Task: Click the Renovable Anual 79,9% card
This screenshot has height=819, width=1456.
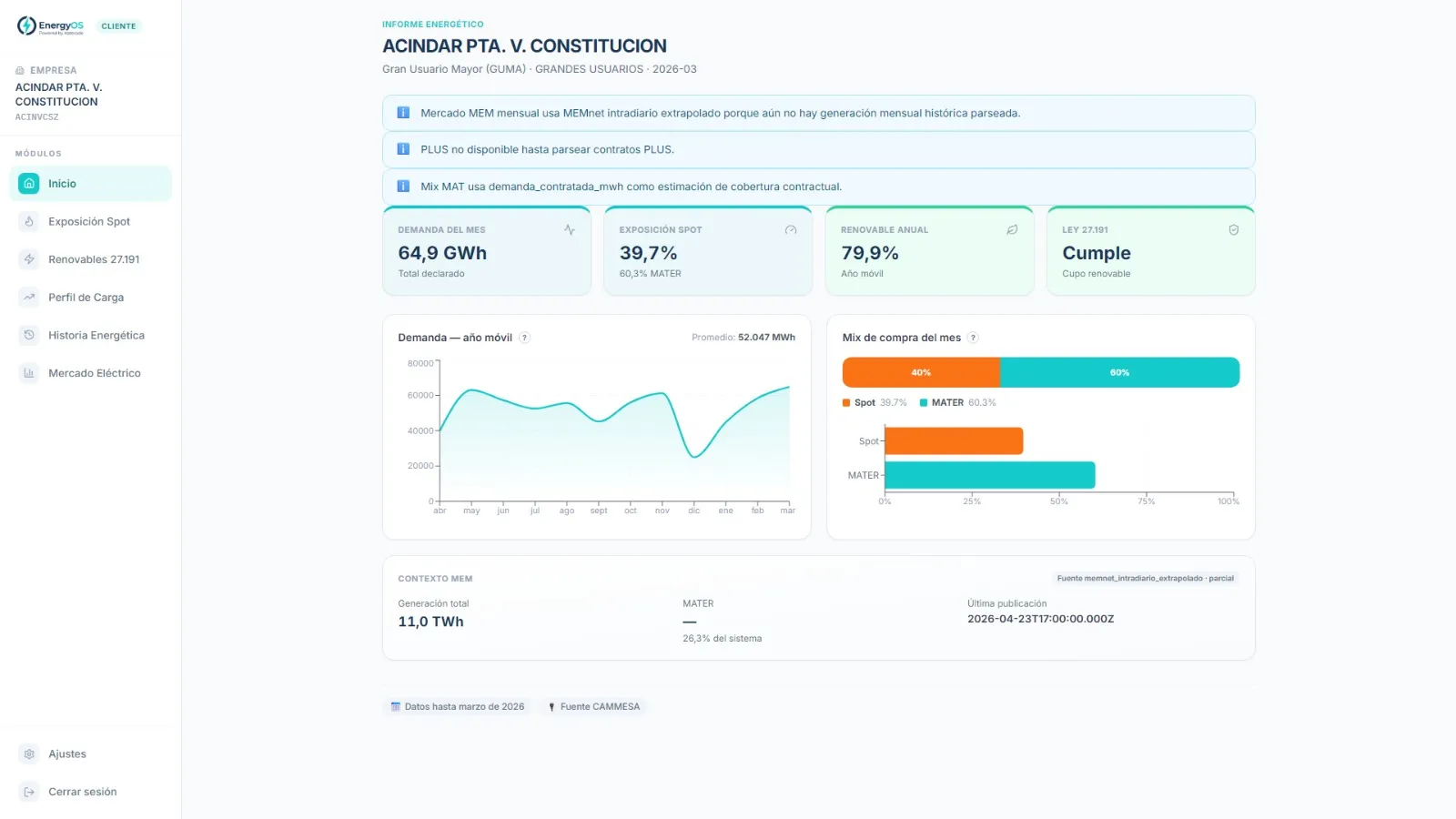Action: coord(930,251)
